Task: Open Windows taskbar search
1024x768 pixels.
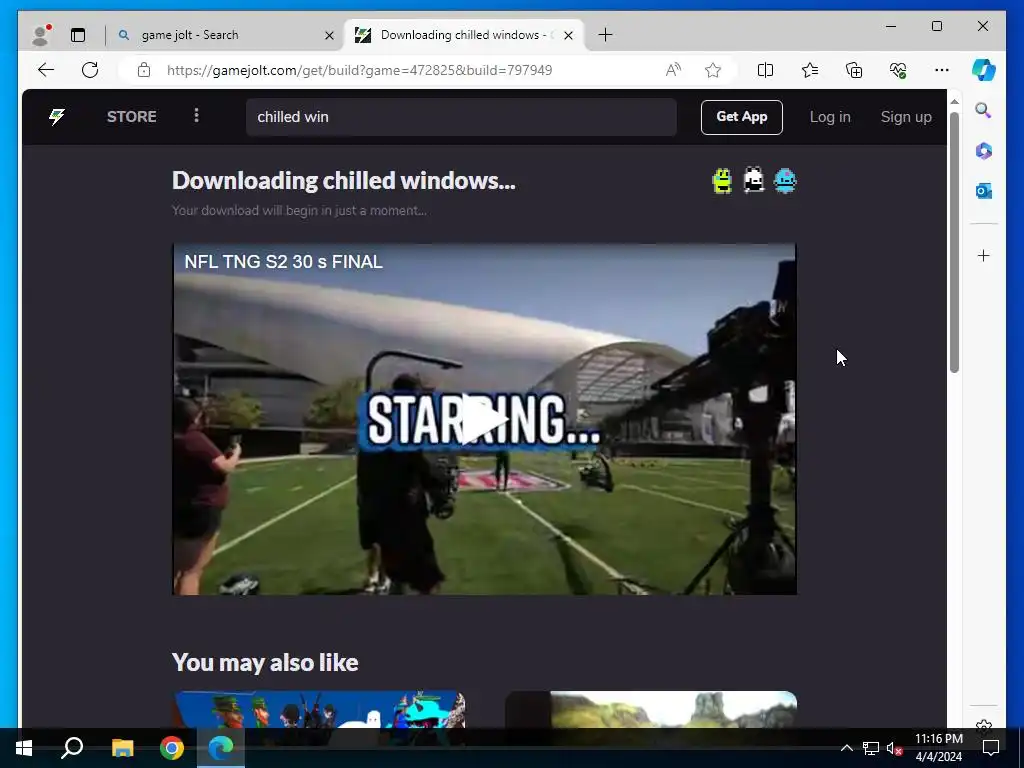Action: coord(72,748)
